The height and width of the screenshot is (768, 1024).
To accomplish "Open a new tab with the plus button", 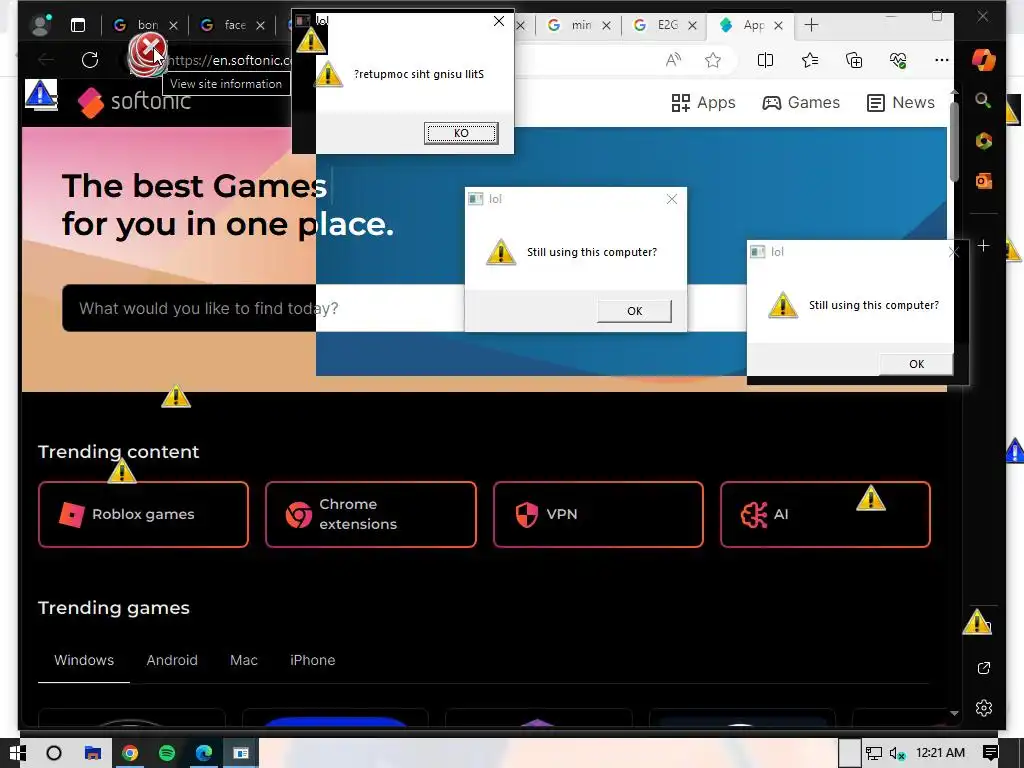I will click(811, 25).
